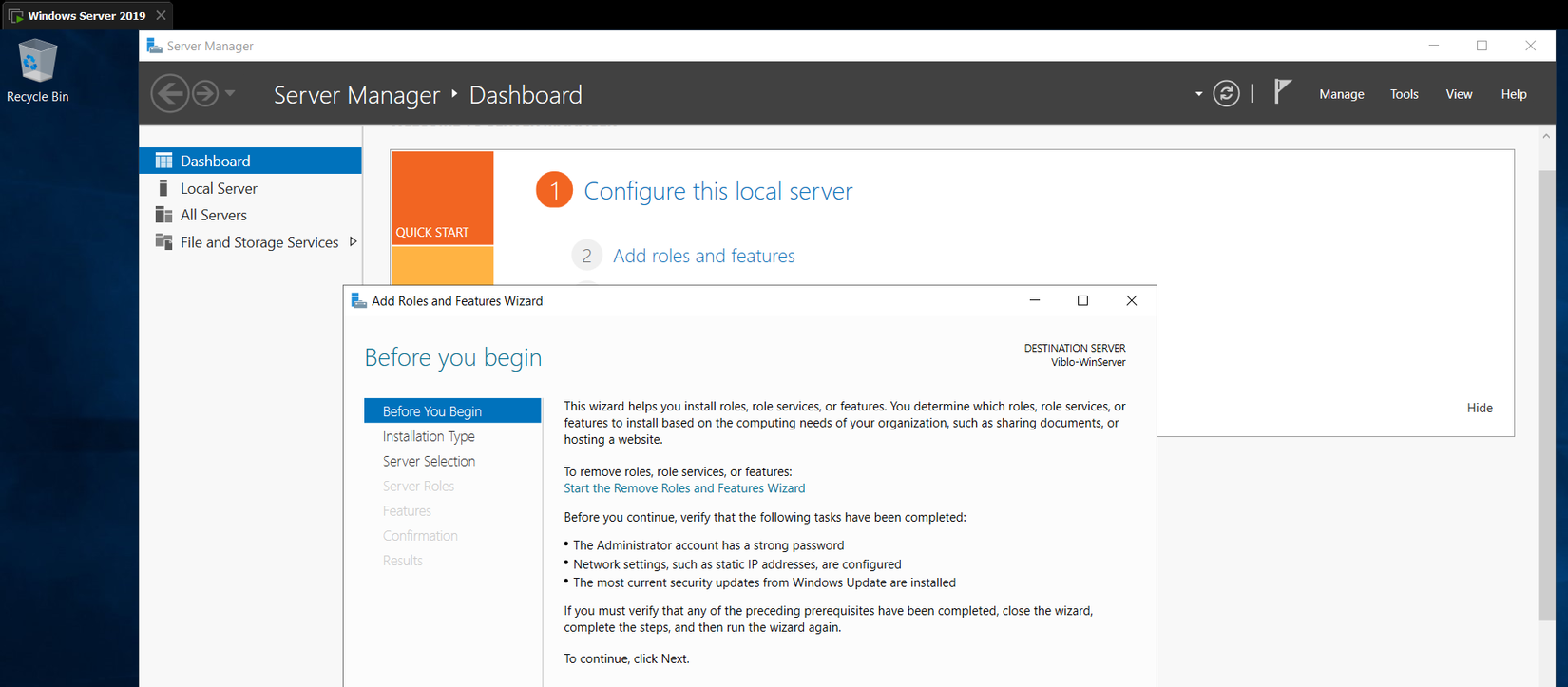
Task: Click the back navigation arrow
Action: (170, 94)
